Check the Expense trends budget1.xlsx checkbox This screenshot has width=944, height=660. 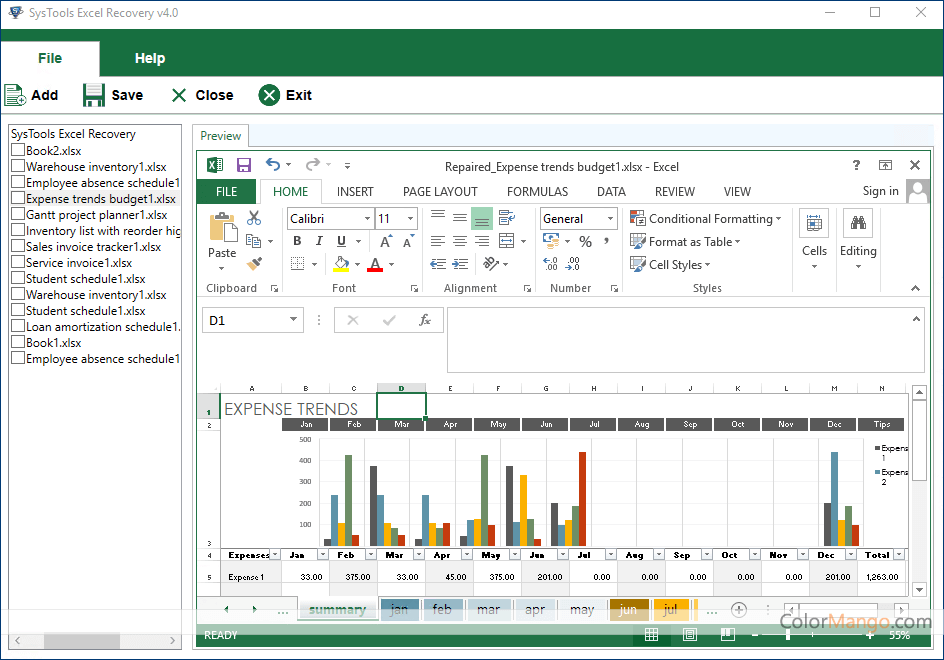click(18, 199)
